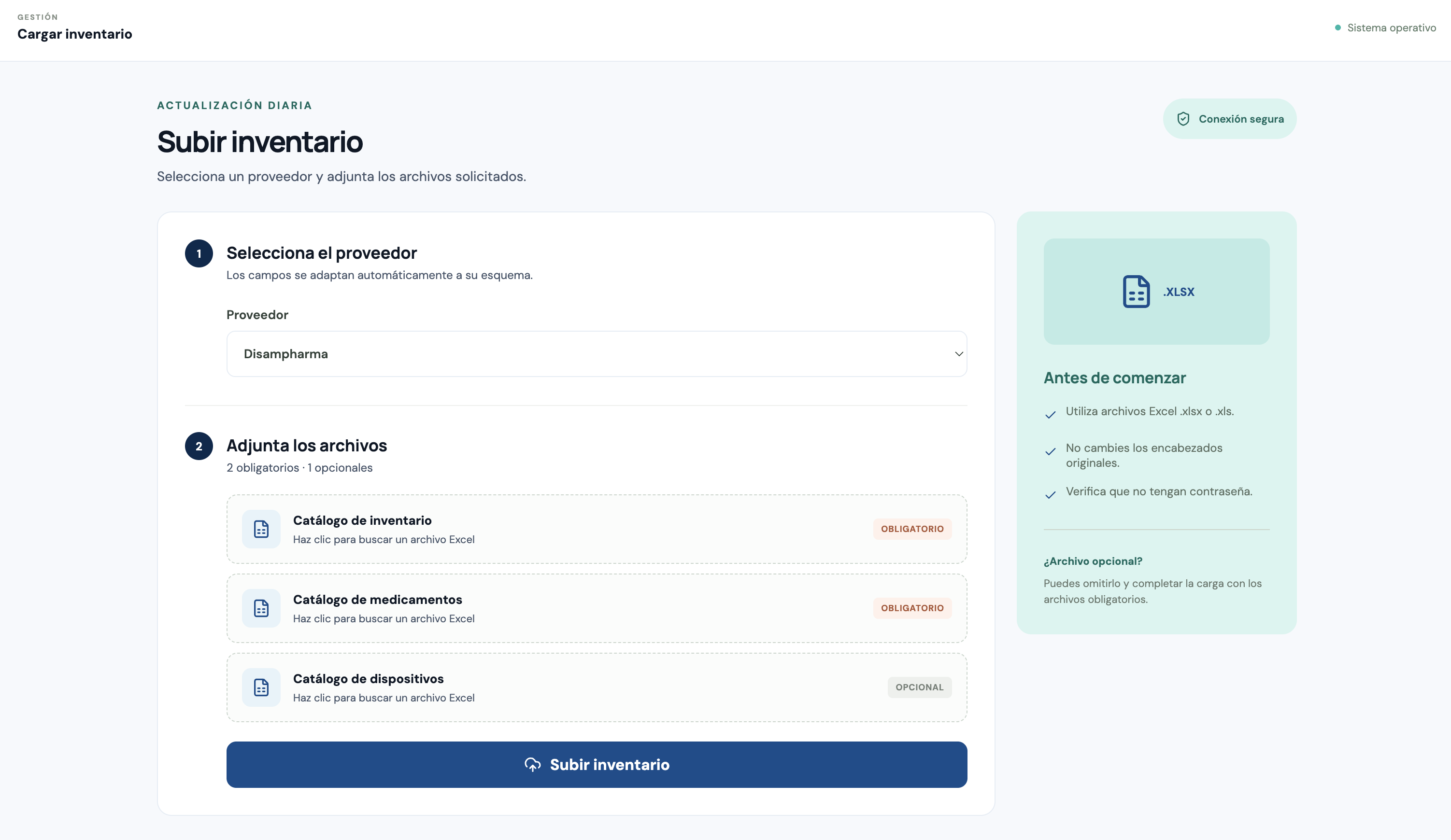Click the checkmark beside No cambies los encabezados
This screenshot has height=840, width=1451.
pos(1050,451)
